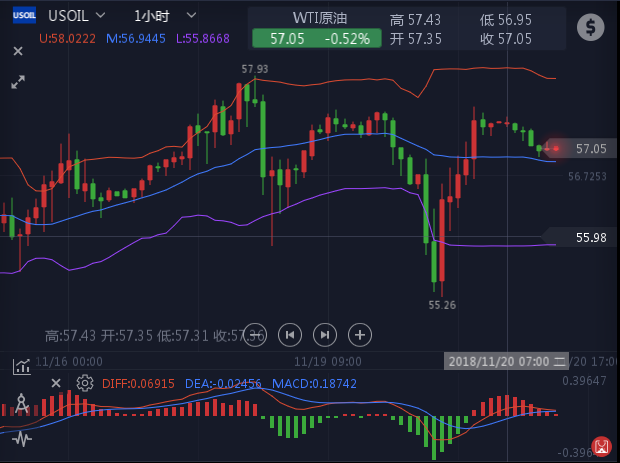The image size is (620, 463).
Task: Click the red icon at bottom right
Action: 602,447
